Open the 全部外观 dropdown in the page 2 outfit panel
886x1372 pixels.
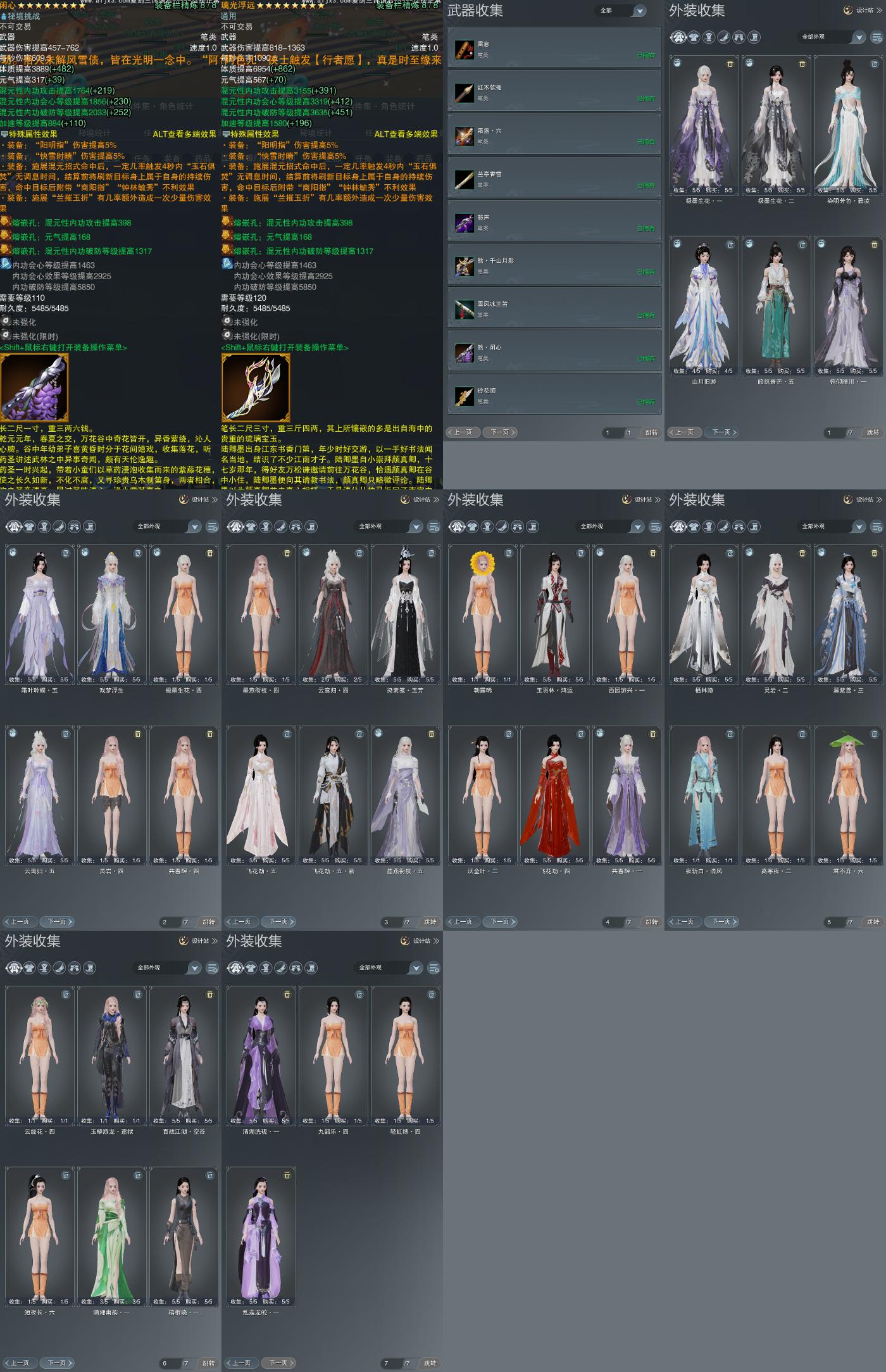[166, 527]
